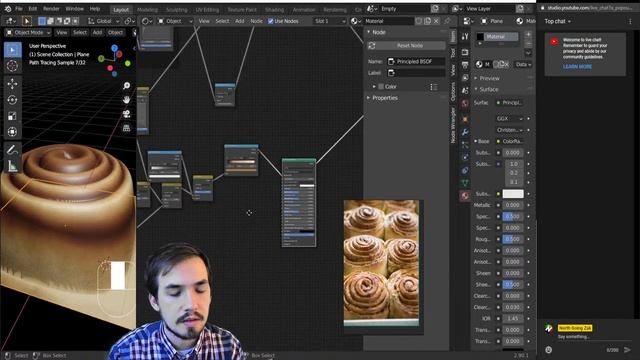
Task: Expand the Preview panel
Action: [489, 78]
